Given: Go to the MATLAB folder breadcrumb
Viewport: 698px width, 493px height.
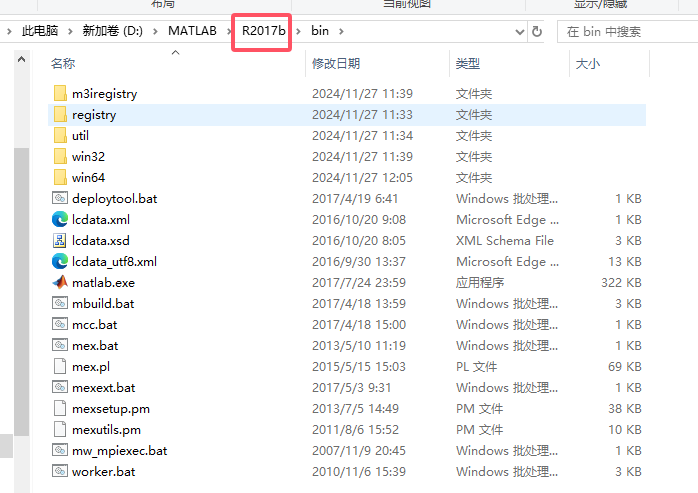Looking at the screenshot, I should pyautogui.click(x=192, y=31).
